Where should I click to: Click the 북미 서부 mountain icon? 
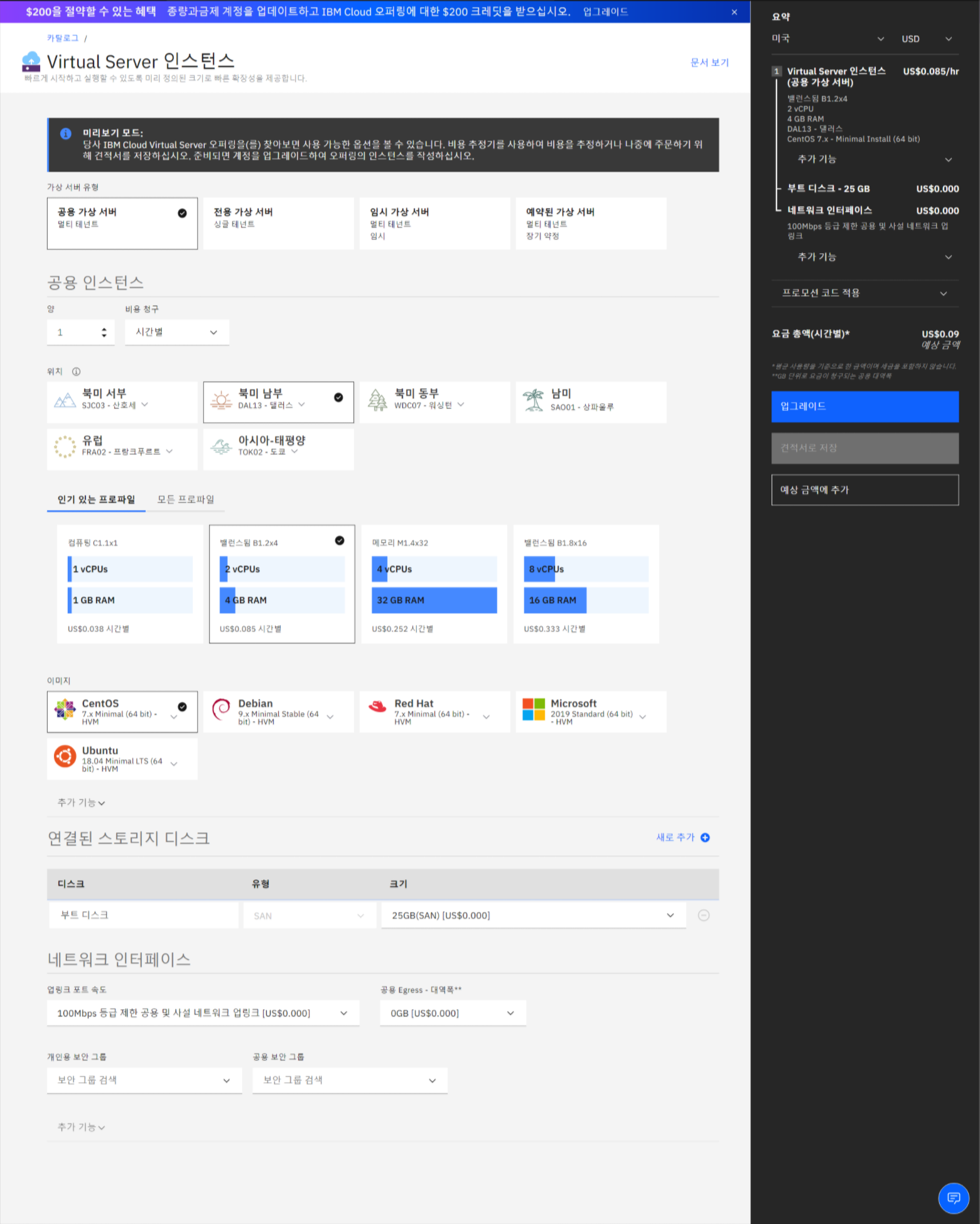click(65, 400)
